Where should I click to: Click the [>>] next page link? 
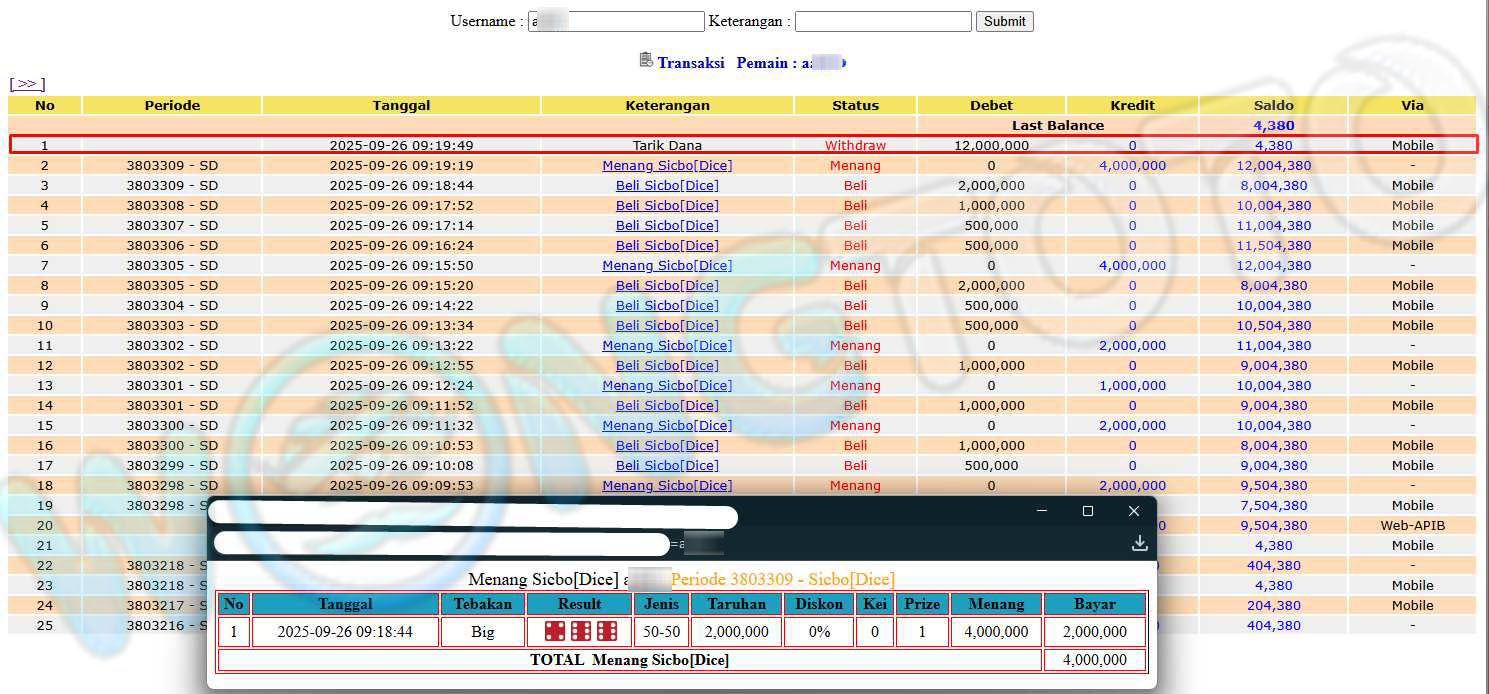pos(27,84)
